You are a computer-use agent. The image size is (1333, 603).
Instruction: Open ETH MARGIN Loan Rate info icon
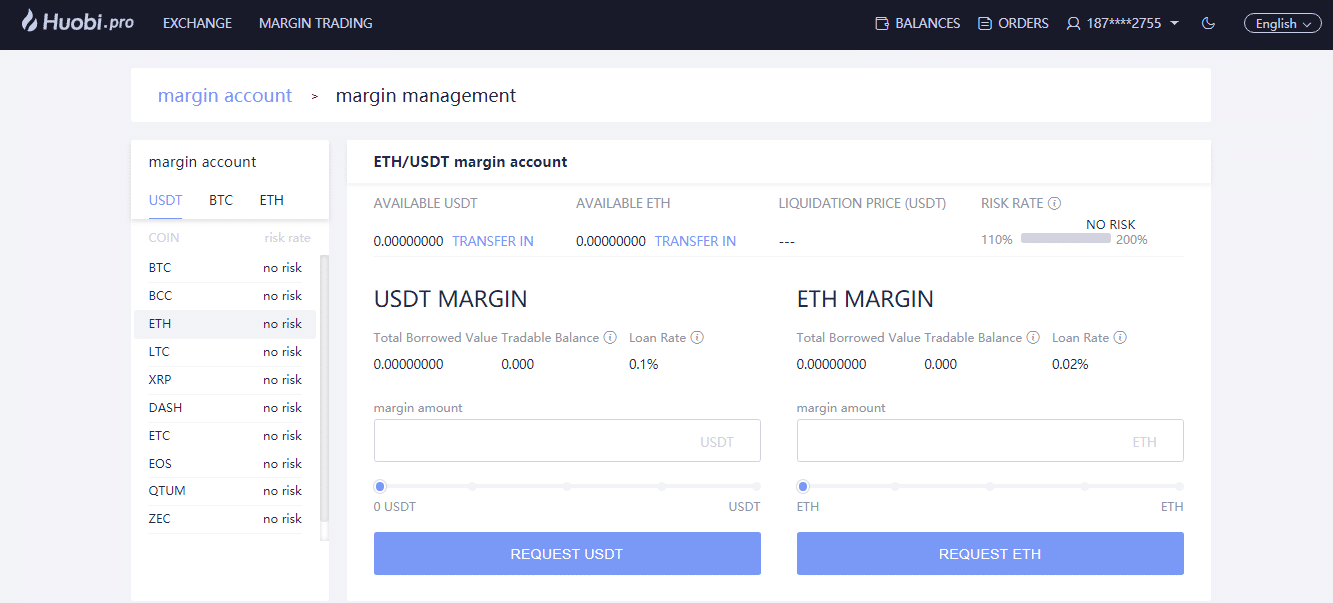1120,337
